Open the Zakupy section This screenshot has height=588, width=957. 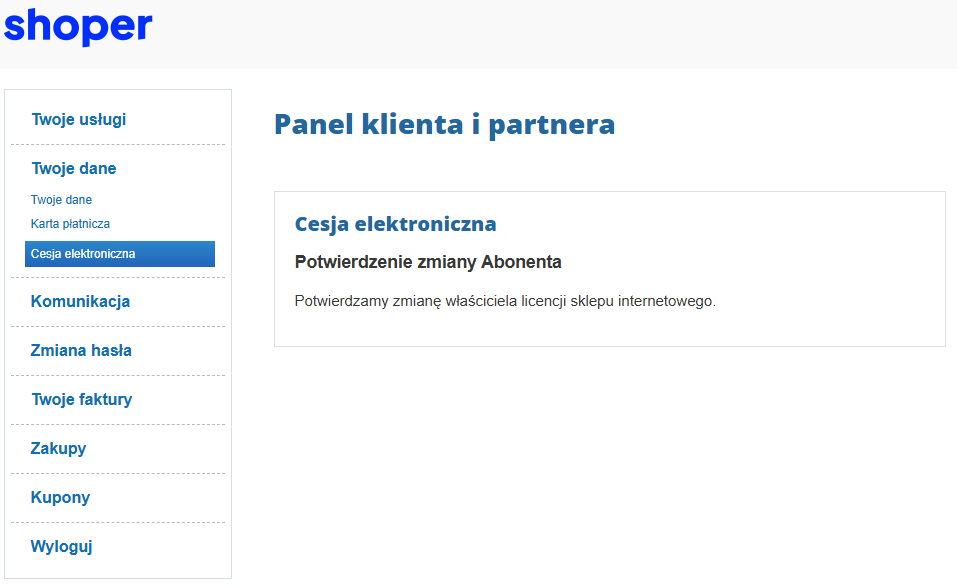[x=58, y=449]
